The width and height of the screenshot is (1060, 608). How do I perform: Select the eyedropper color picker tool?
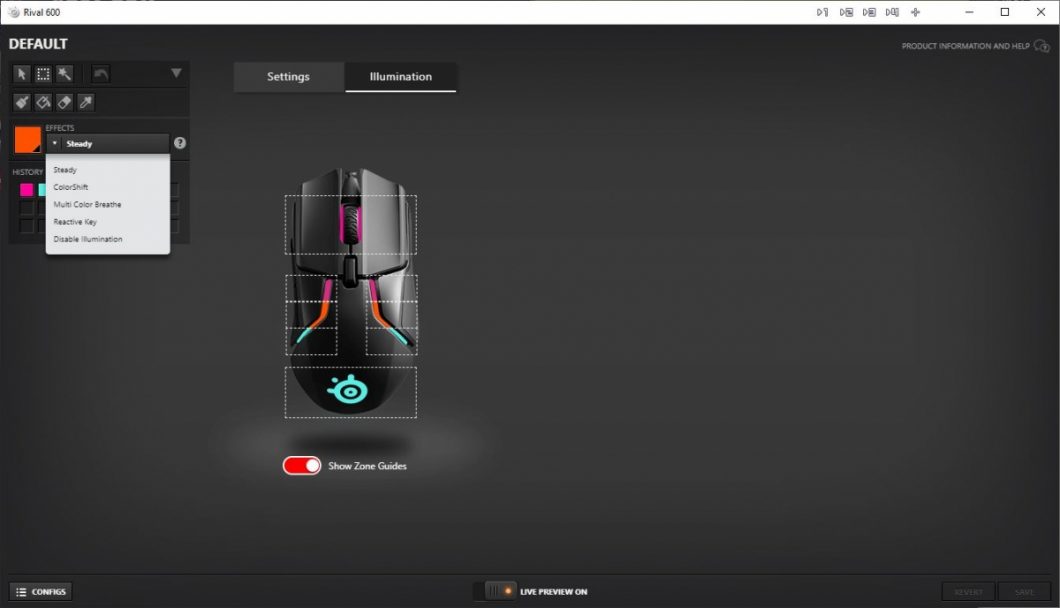84,101
